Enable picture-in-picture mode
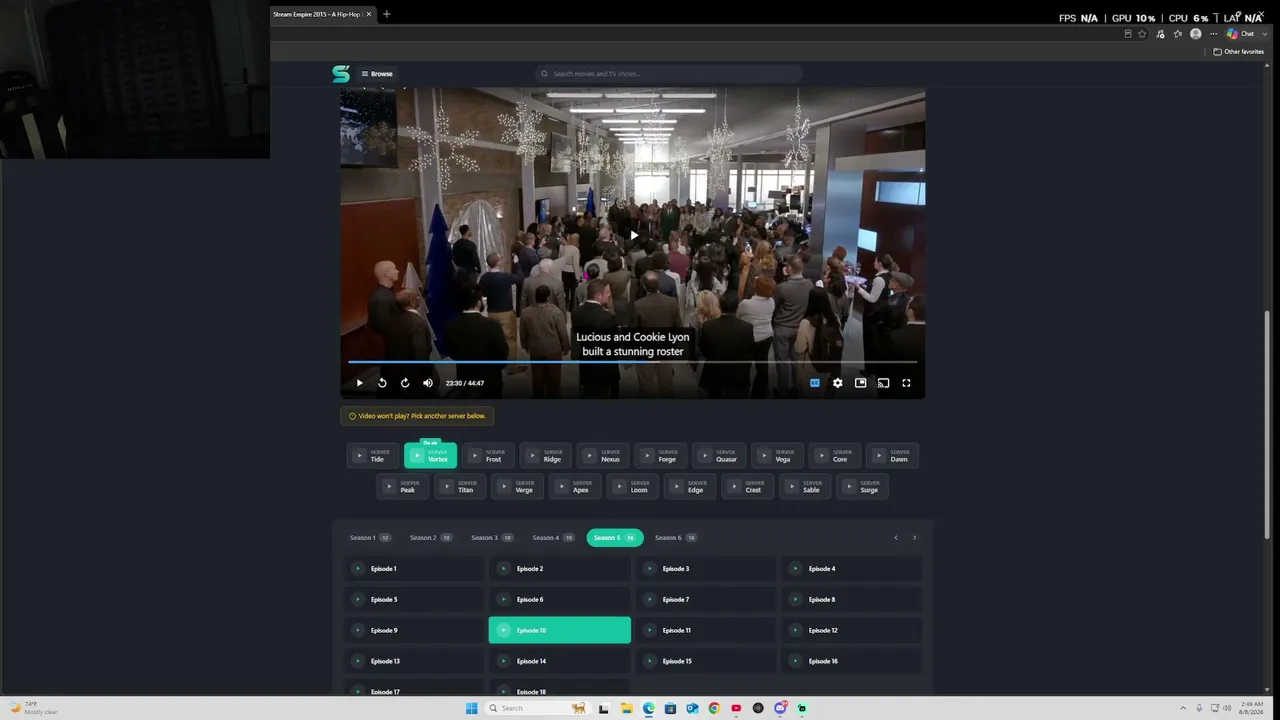The height and width of the screenshot is (720, 1280). [860, 383]
